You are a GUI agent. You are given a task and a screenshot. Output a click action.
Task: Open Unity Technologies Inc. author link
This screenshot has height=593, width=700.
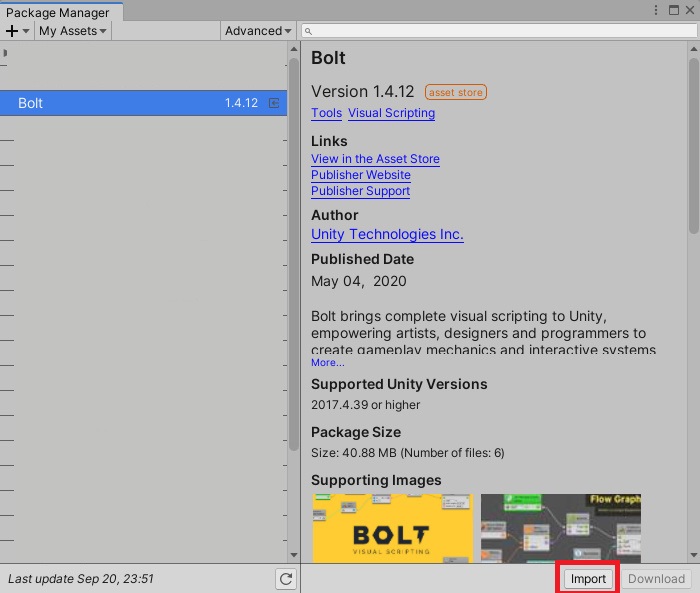387,234
